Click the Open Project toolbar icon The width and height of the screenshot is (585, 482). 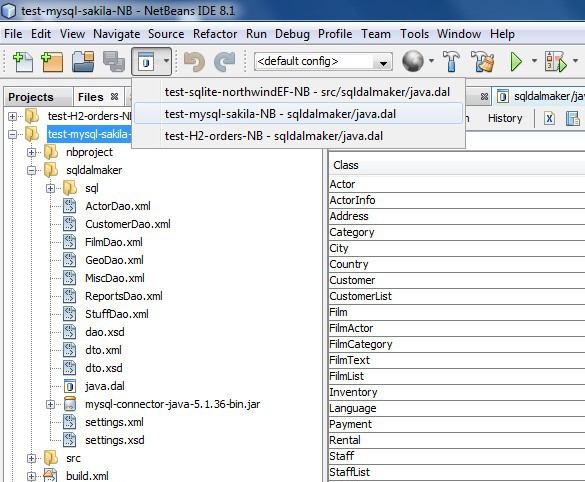click(82, 62)
